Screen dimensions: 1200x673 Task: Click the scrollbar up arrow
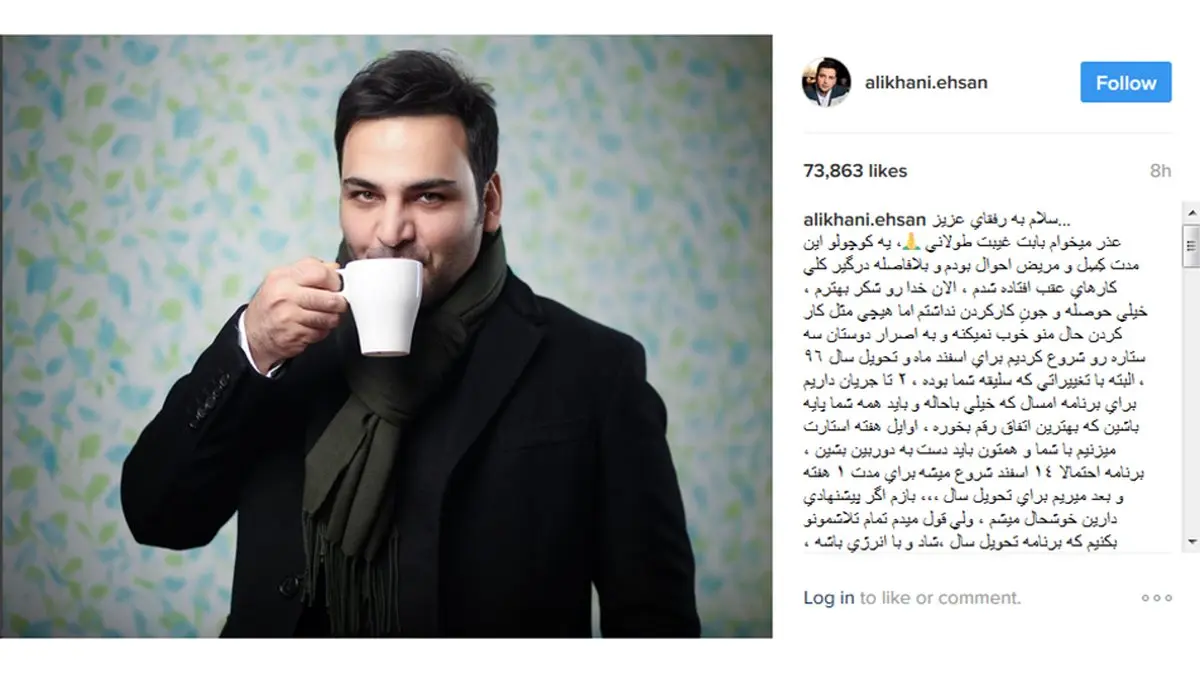1190,212
